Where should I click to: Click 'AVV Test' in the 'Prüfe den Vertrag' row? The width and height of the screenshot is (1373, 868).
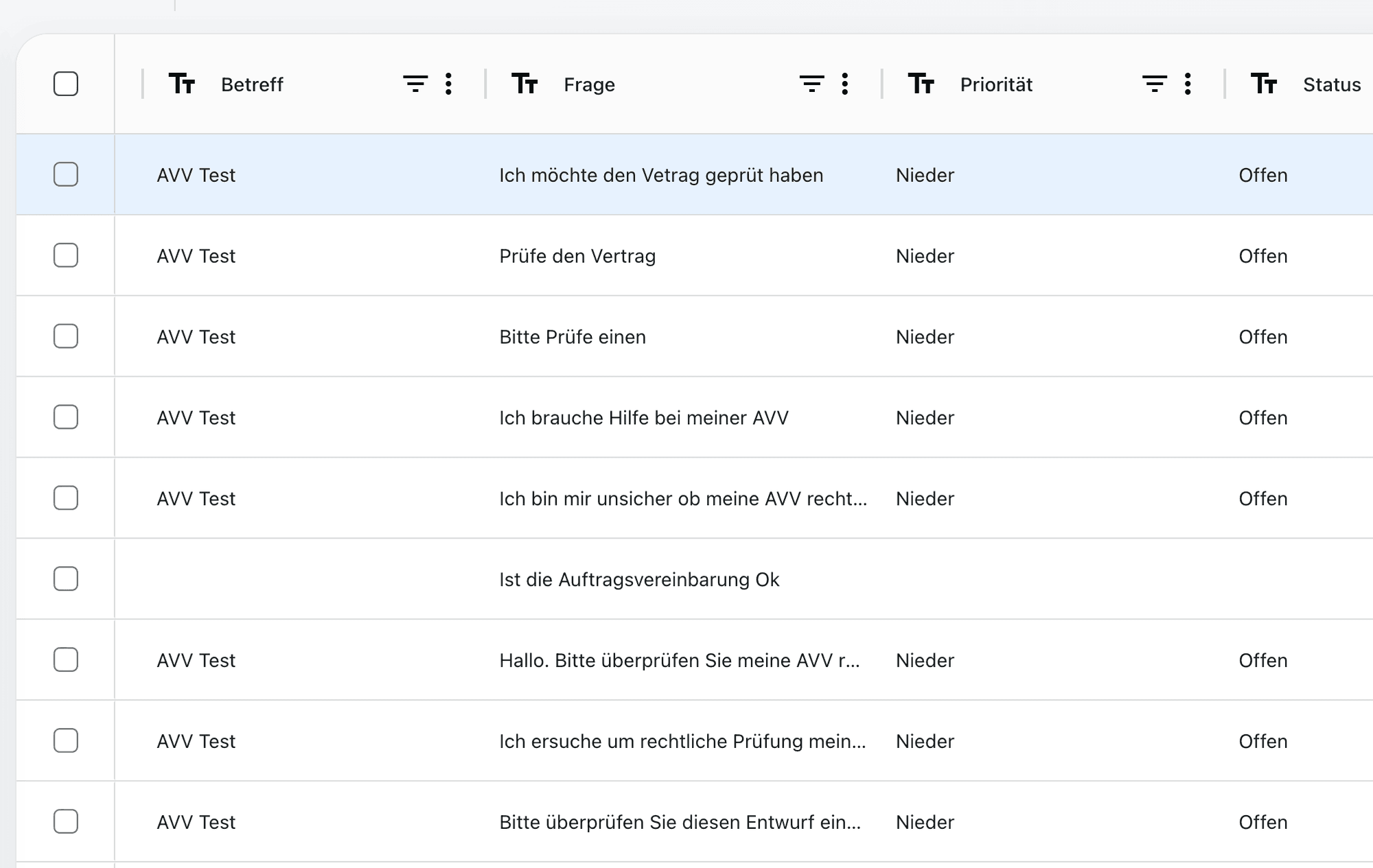tap(196, 256)
